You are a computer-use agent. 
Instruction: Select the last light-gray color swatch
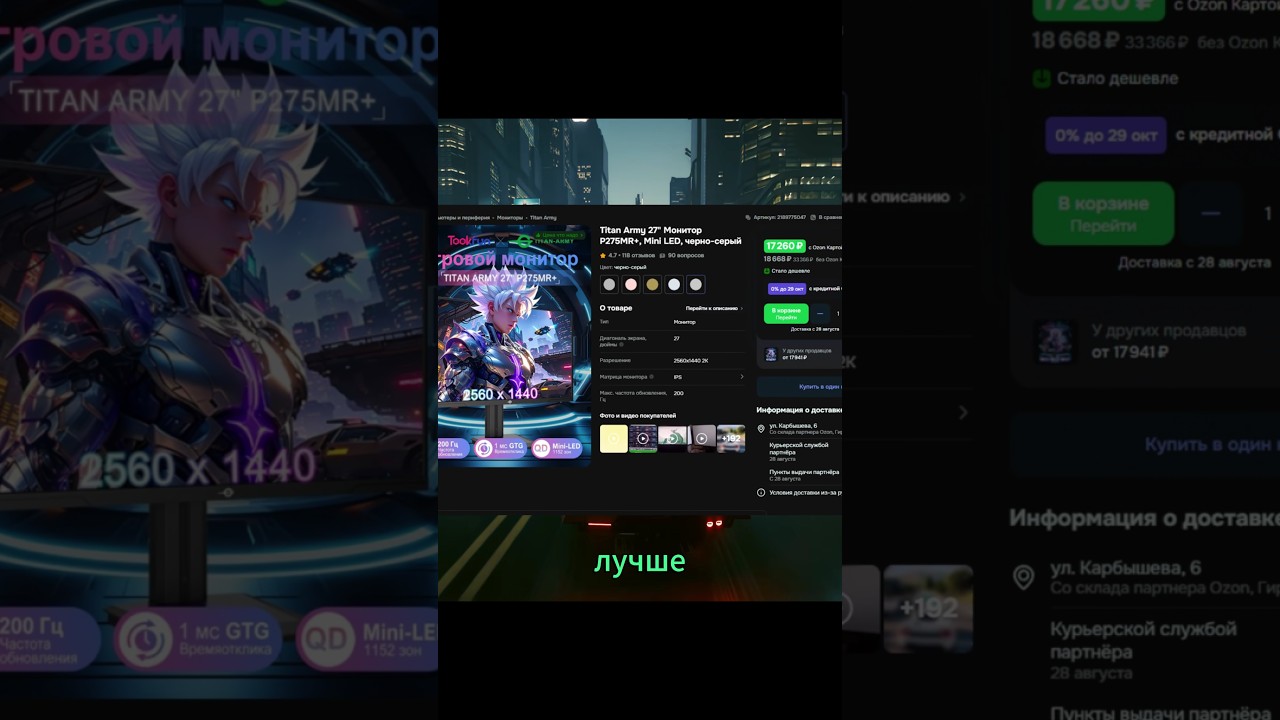pos(696,284)
